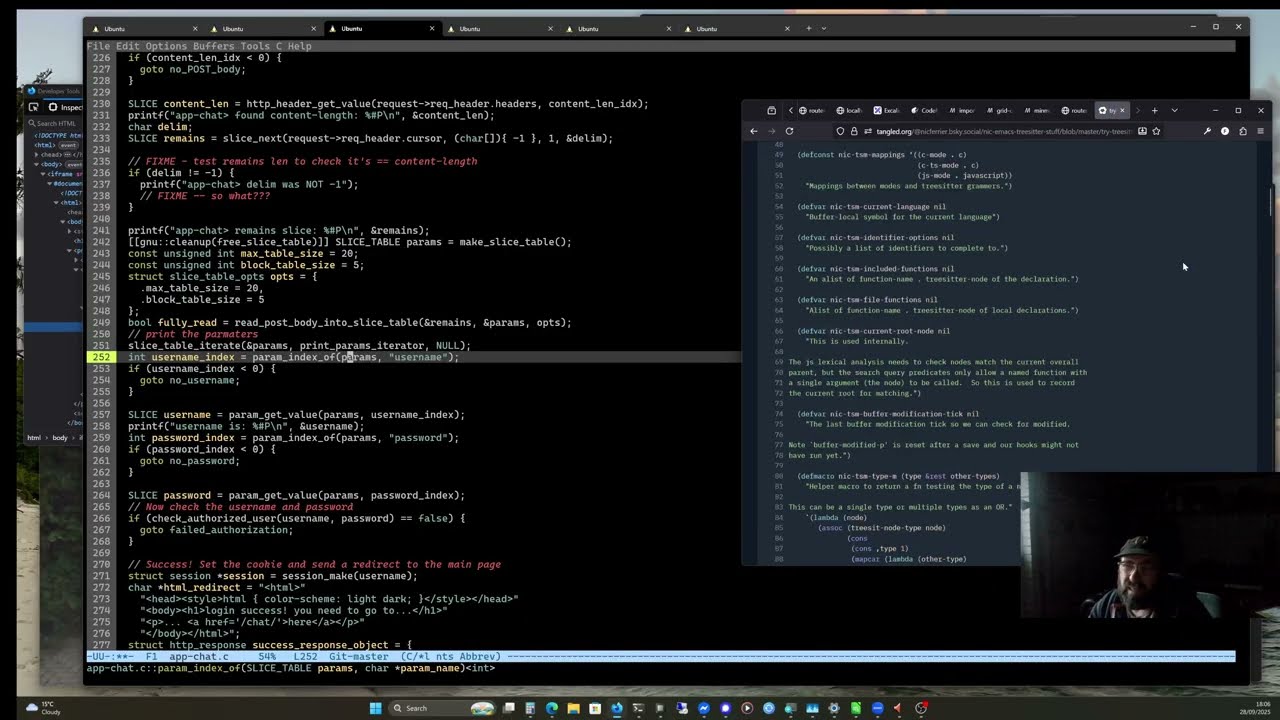Screen dimensions: 1280x720
Task: Click the 'body' breadcrumb in Inspector
Action: pyautogui.click(x=60, y=437)
